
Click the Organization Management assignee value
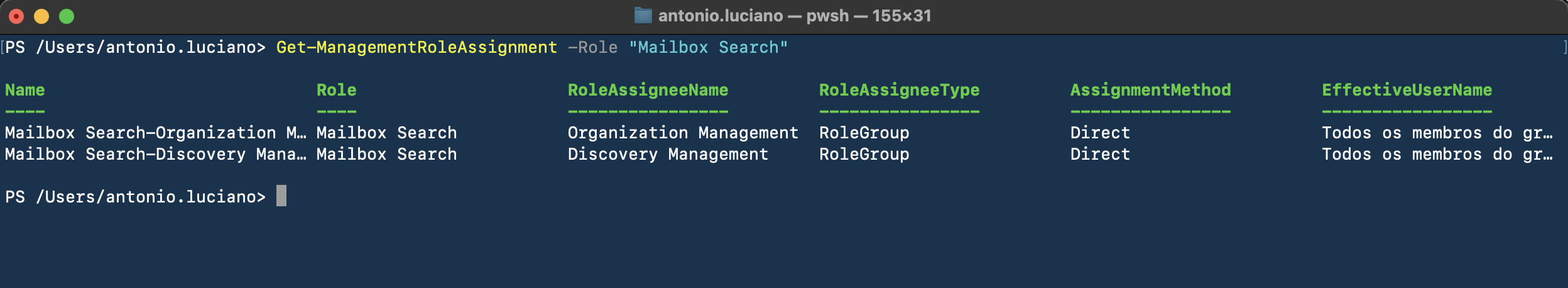[683, 133]
